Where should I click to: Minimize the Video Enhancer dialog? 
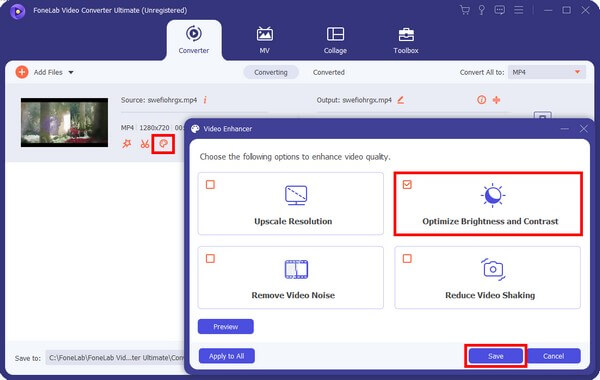point(564,129)
